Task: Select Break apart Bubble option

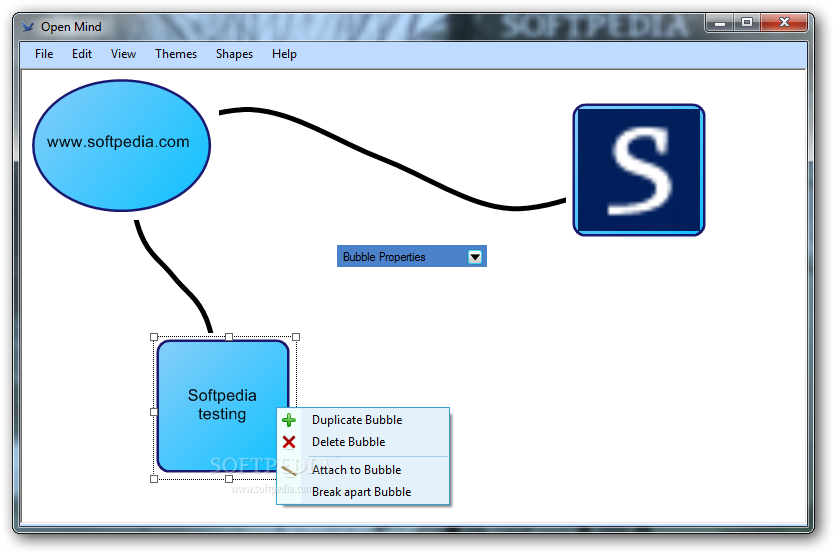Action: pos(363,492)
